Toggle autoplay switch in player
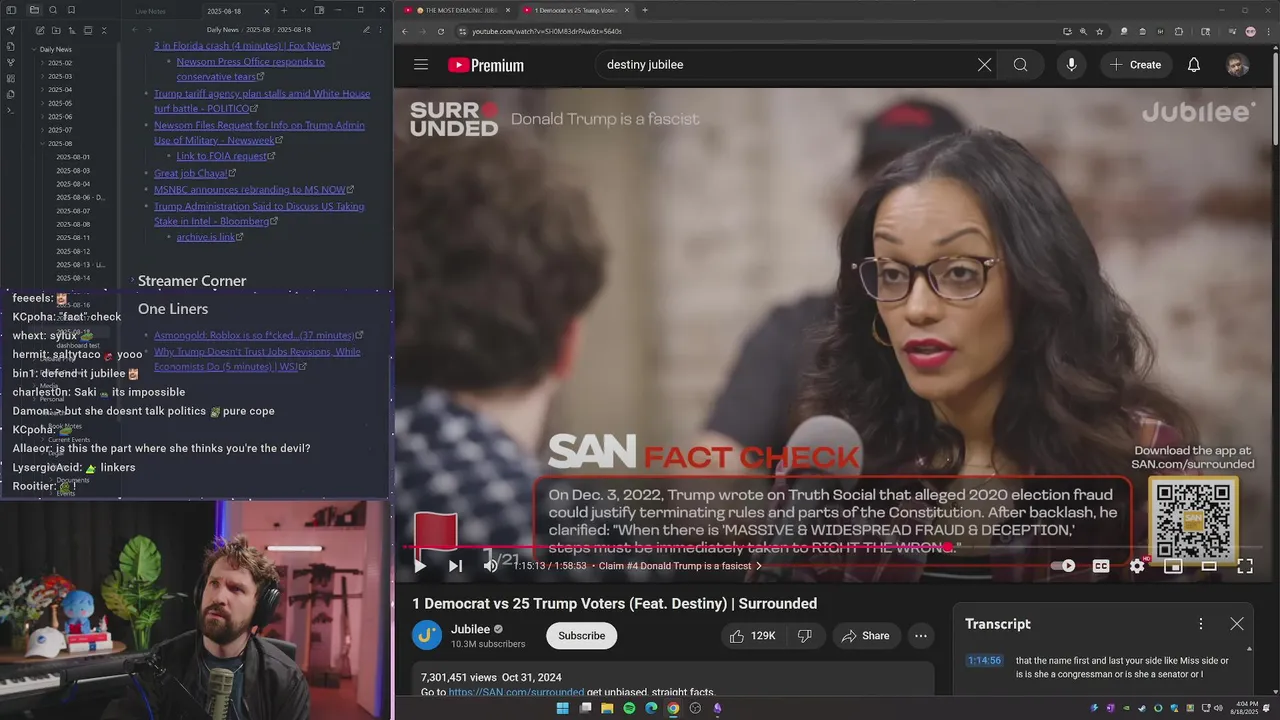The width and height of the screenshot is (1280, 720). (x=1064, y=566)
